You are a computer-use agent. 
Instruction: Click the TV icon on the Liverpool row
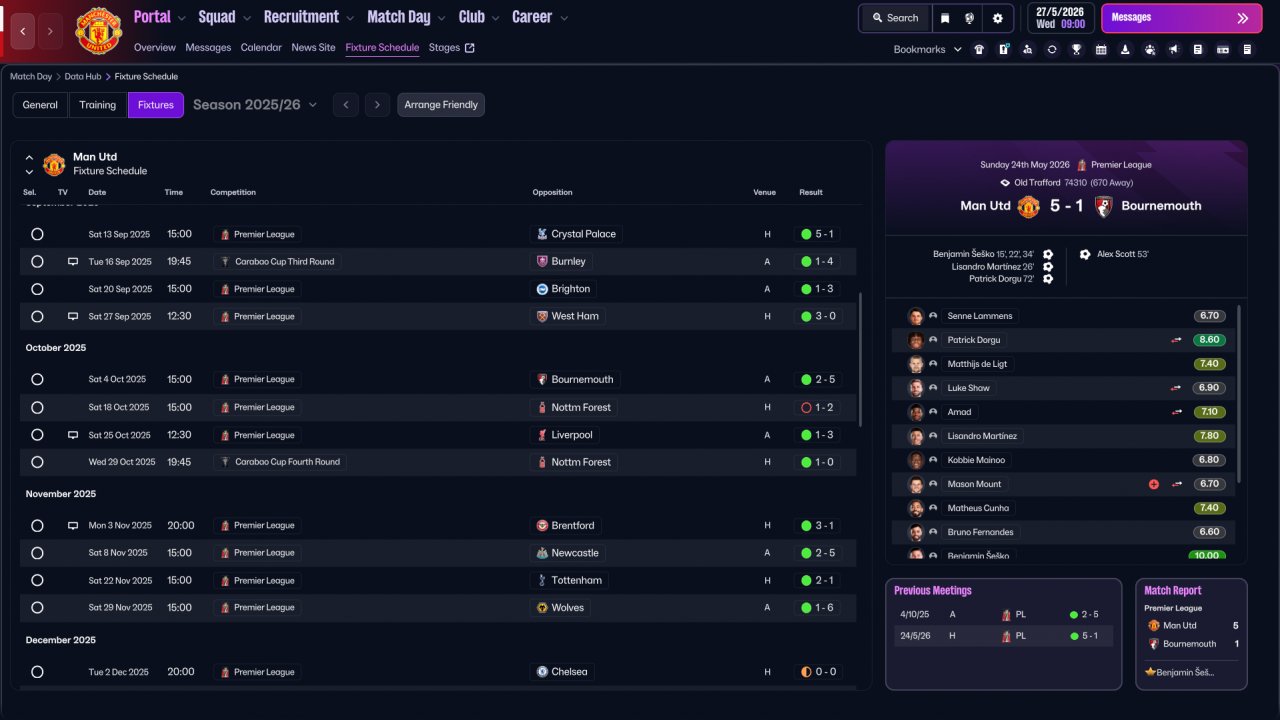(x=72, y=435)
